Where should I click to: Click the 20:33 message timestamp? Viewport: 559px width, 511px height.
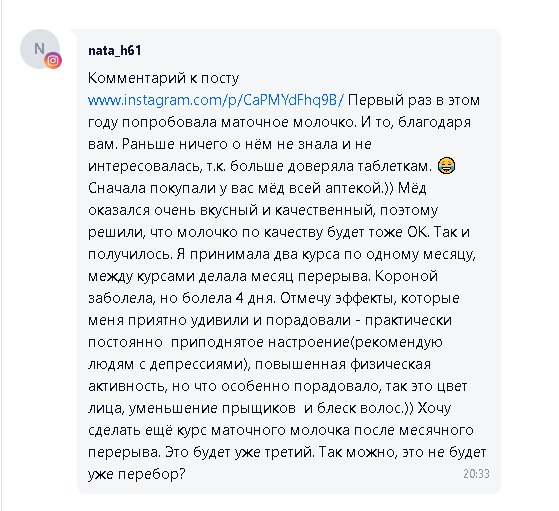pos(476,474)
